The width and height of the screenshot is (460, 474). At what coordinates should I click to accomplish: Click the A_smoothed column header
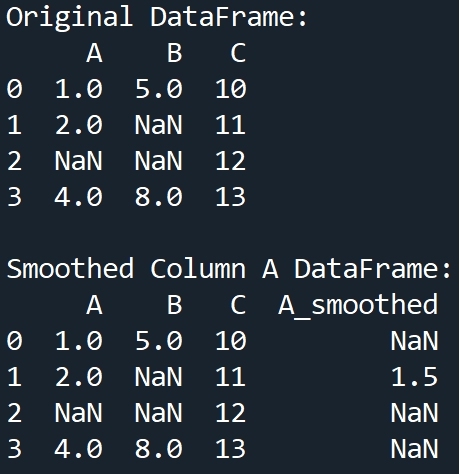click(358, 305)
